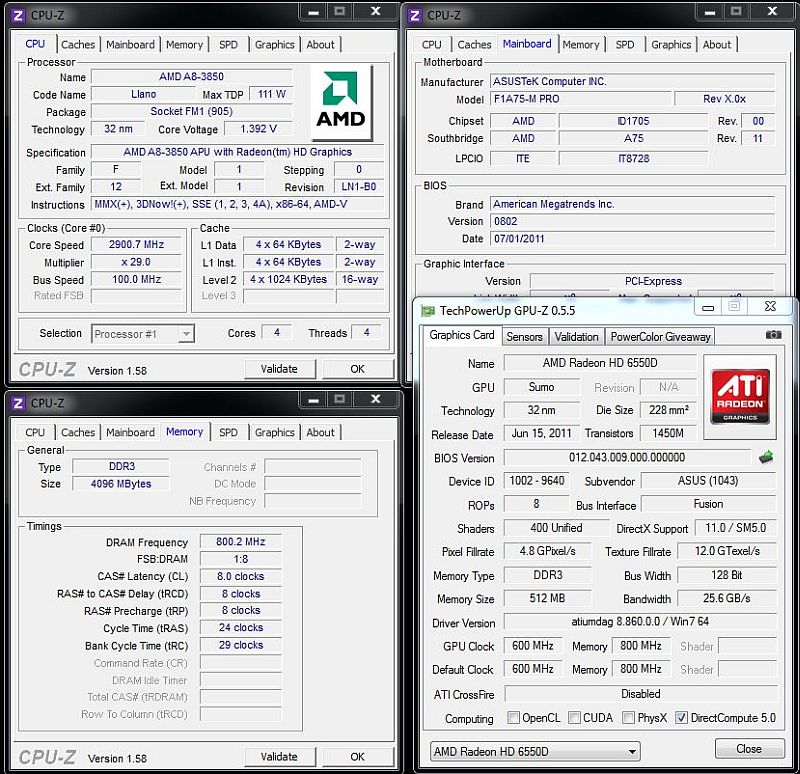This screenshot has width=800, height=774.
Task: Click the CPU-Z icon in the top-left window title bar
Action: pos(18,16)
